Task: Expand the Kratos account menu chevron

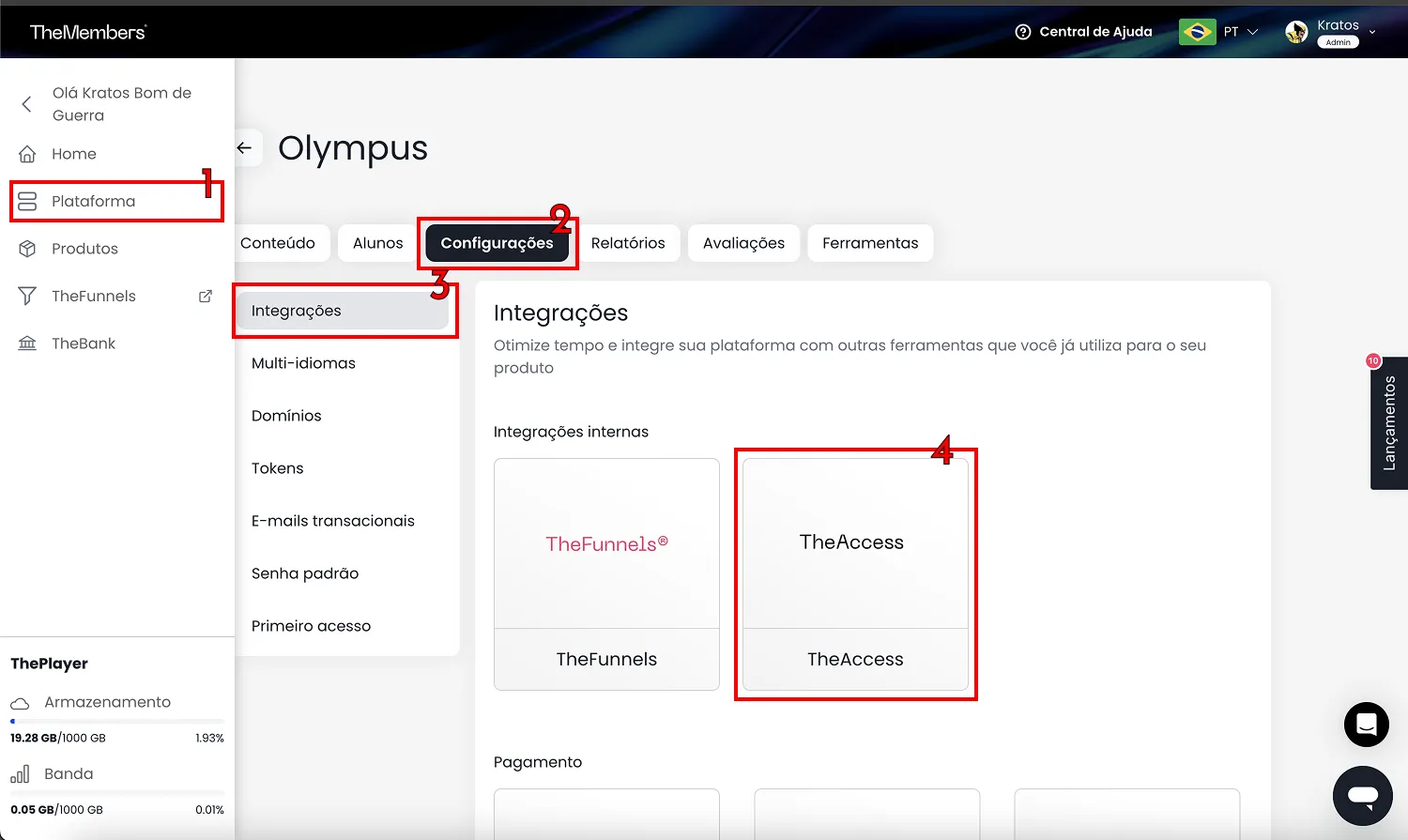Action: [x=1372, y=32]
